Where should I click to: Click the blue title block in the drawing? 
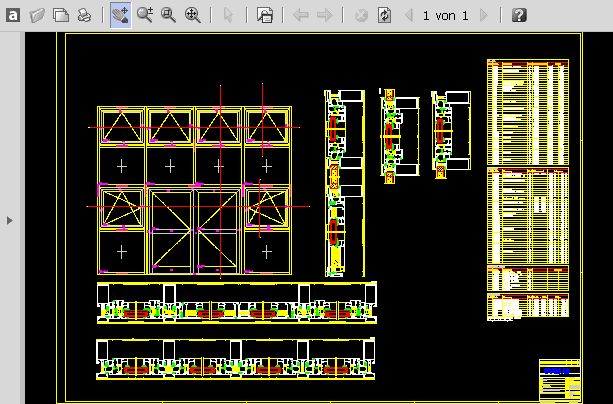[x=559, y=380]
